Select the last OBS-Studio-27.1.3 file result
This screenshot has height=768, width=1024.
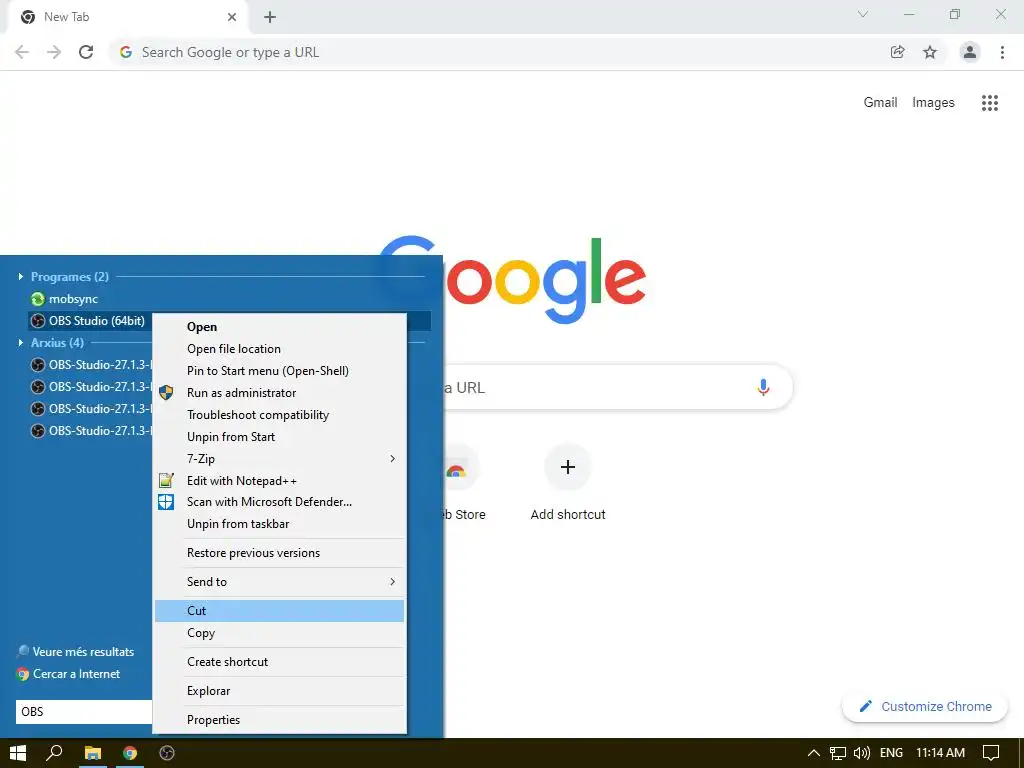click(x=90, y=430)
